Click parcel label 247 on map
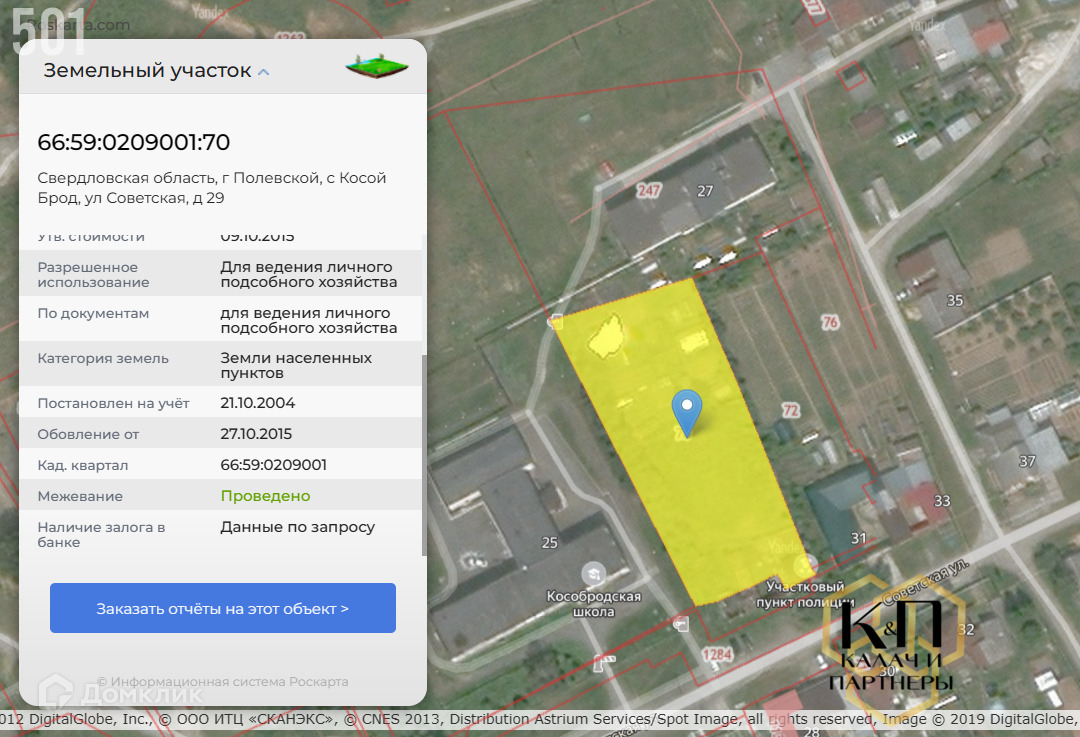 pyautogui.click(x=648, y=190)
